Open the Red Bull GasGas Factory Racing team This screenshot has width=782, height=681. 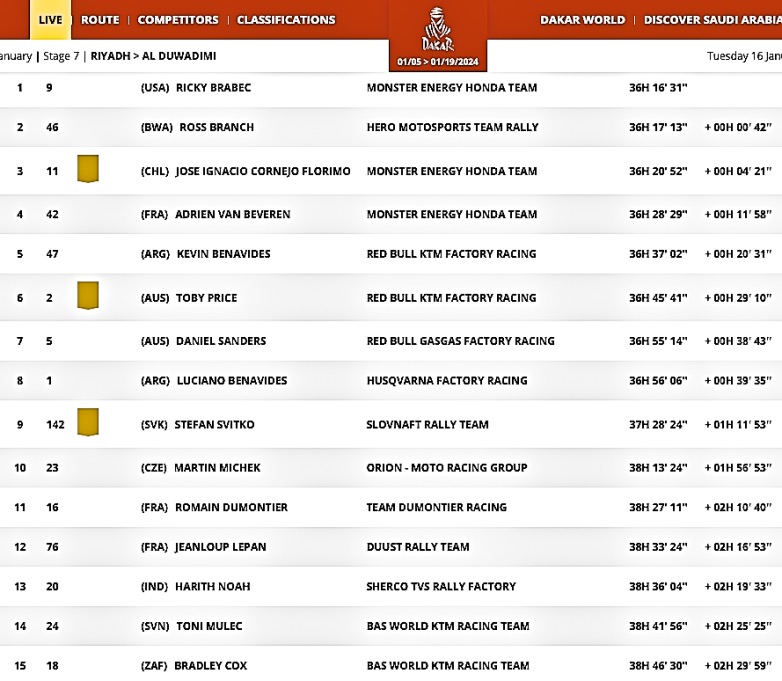coord(460,341)
